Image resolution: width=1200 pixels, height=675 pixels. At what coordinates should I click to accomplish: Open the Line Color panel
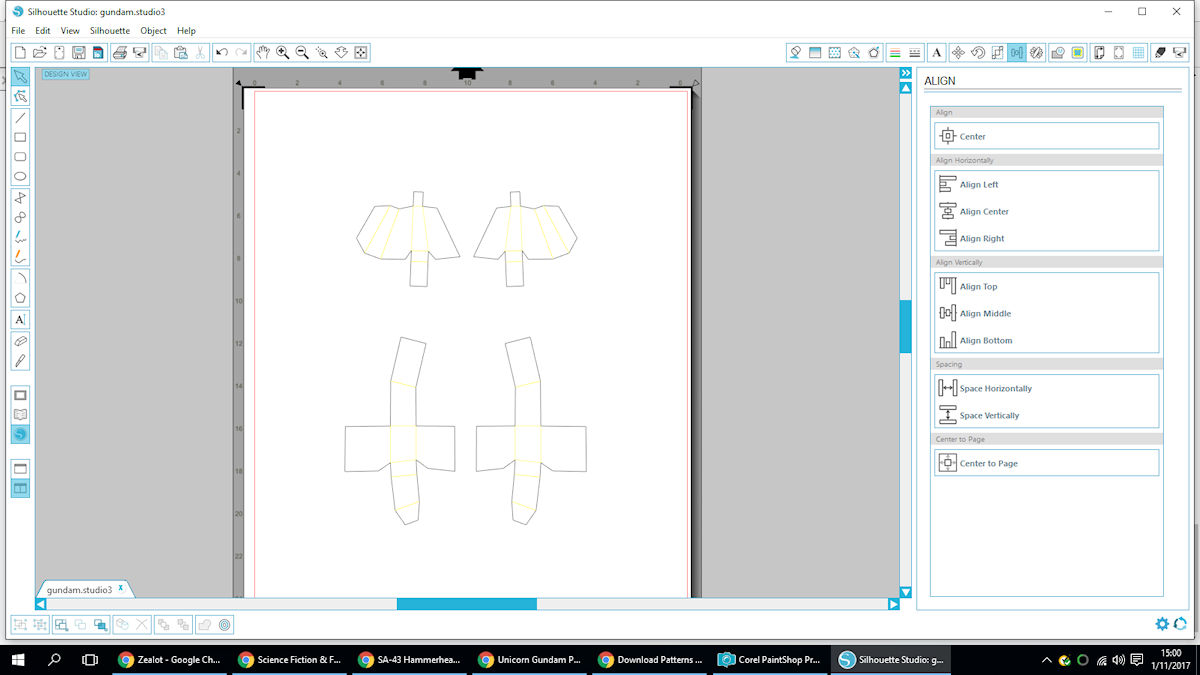pos(894,52)
